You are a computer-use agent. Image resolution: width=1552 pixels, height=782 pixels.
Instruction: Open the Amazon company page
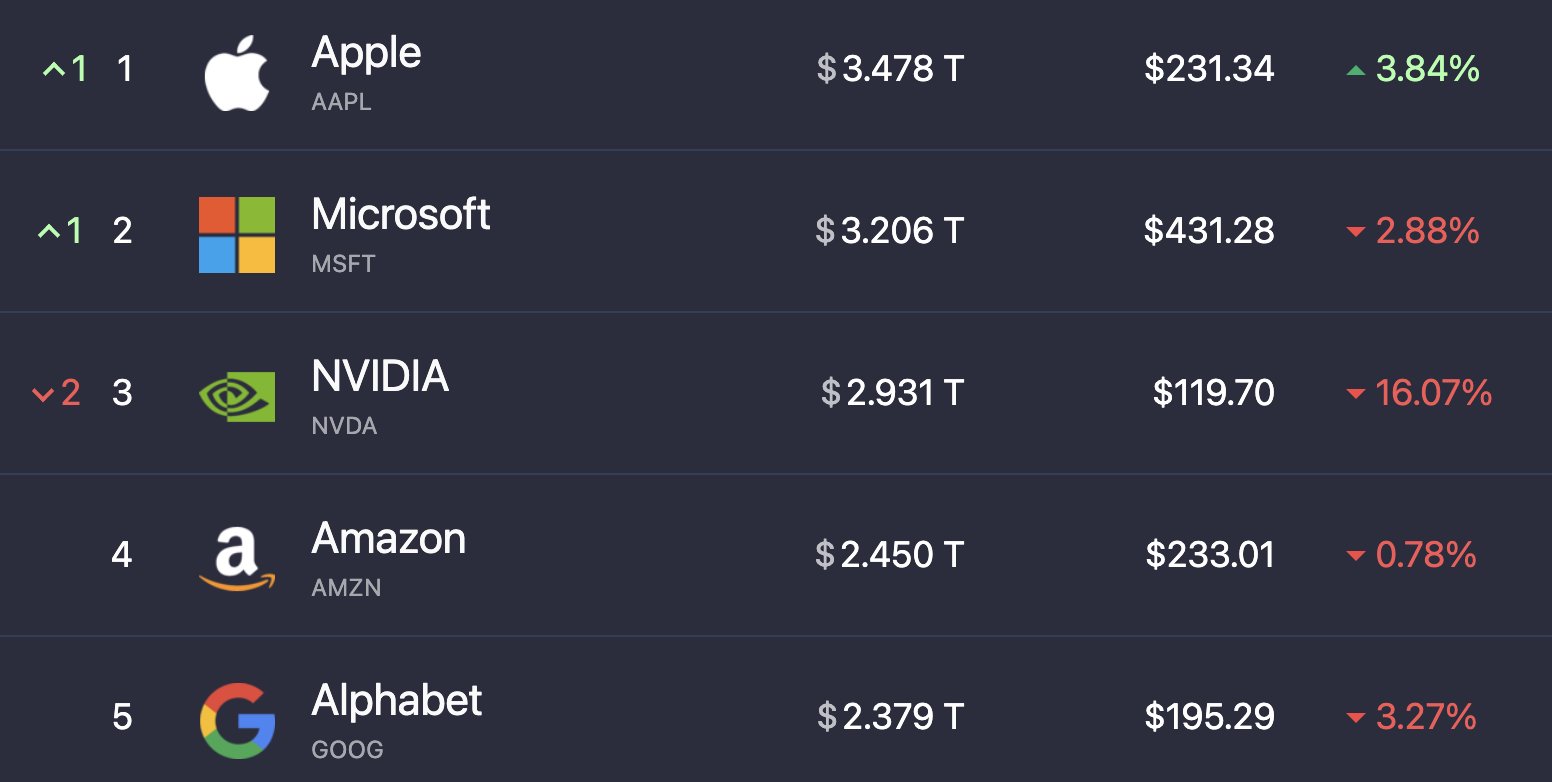[x=389, y=538]
